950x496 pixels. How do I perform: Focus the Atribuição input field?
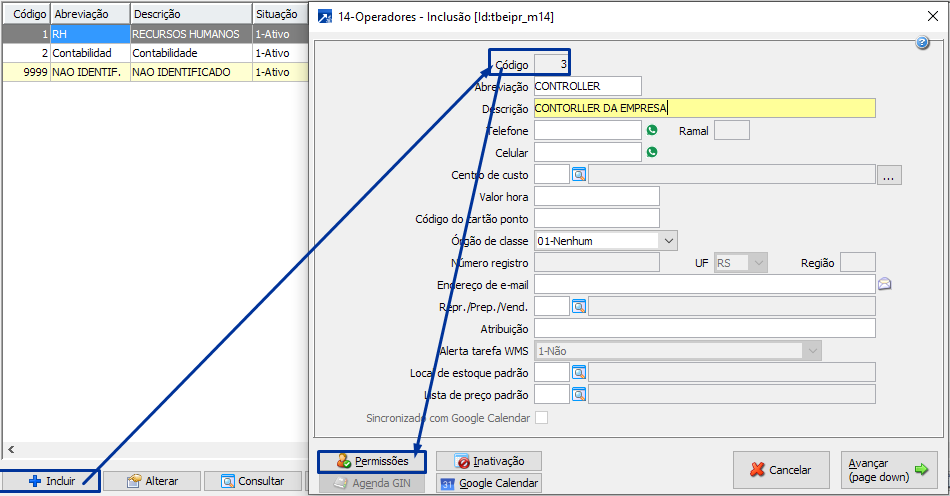point(705,328)
